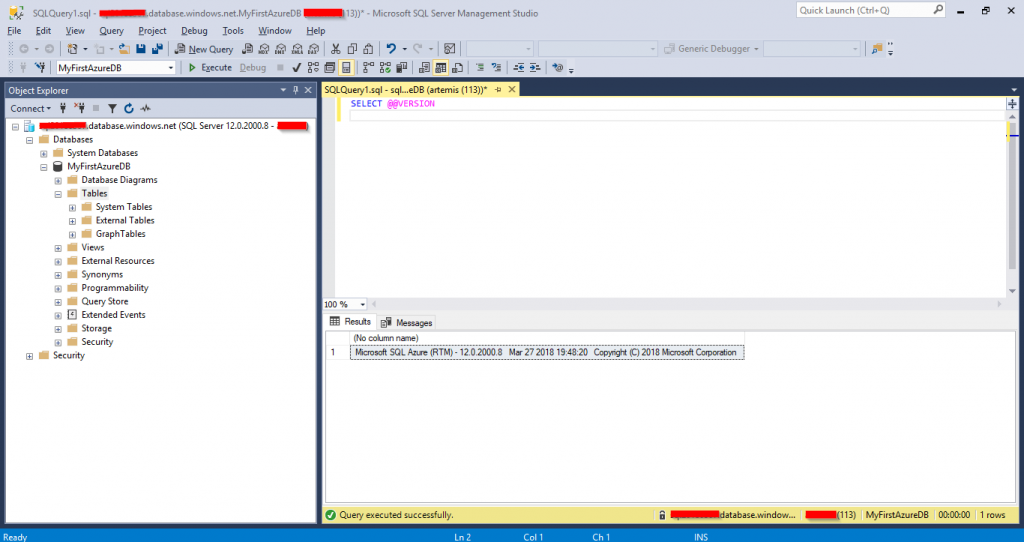Click the Open File folder icon
The width and height of the screenshot is (1024, 542).
tap(124, 49)
